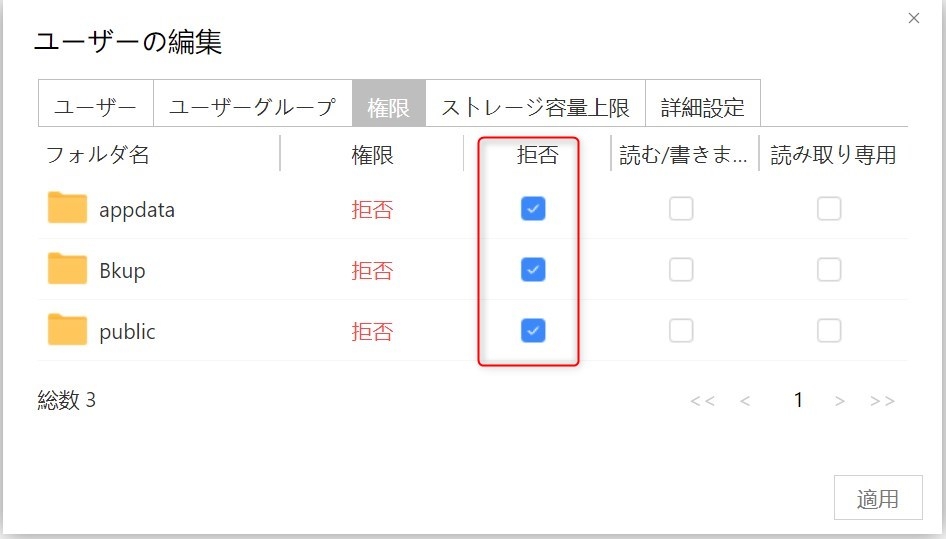Select page number 1

click(x=798, y=401)
